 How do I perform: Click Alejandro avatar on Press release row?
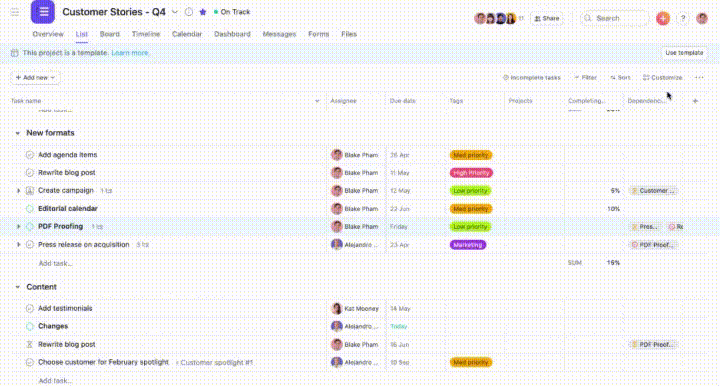click(x=337, y=245)
